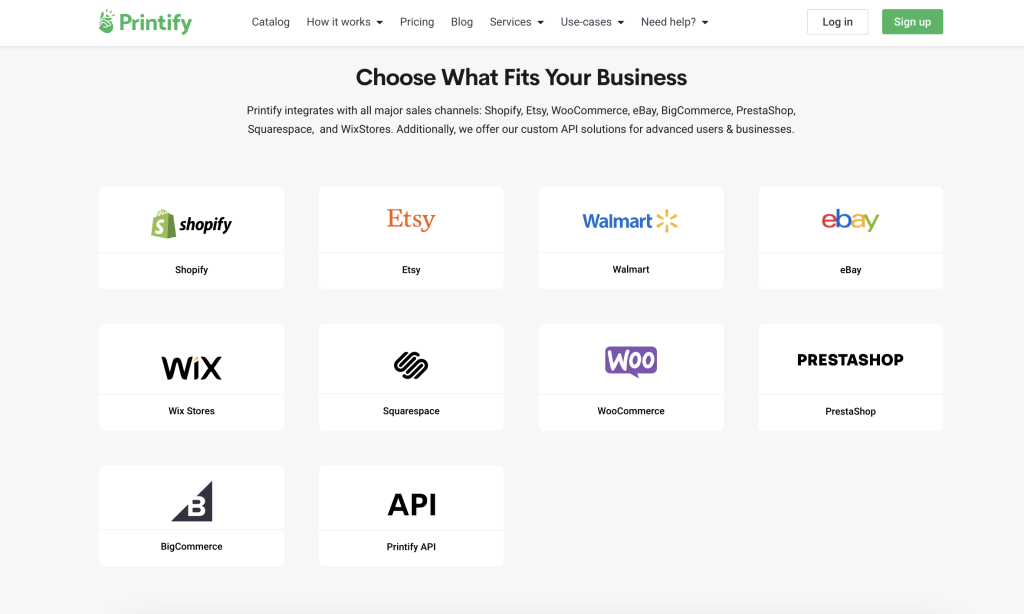Image resolution: width=1024 pixels, height=614 pixels.
Task: Open the Services dropdown menu
Action: point(517,22)
